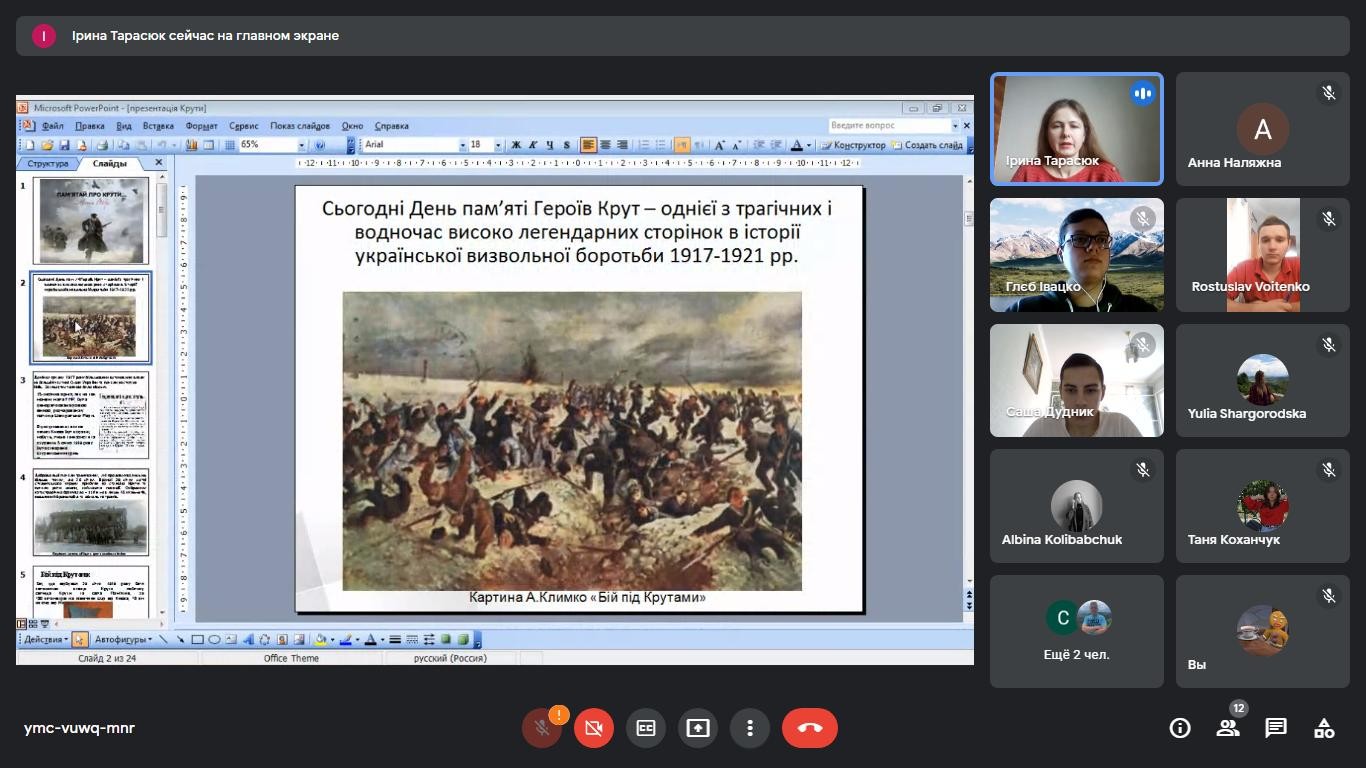Click the Конструктор button
Image resolution: width=1366 pixels, height=768 pixels.
(x=853, y=145)
